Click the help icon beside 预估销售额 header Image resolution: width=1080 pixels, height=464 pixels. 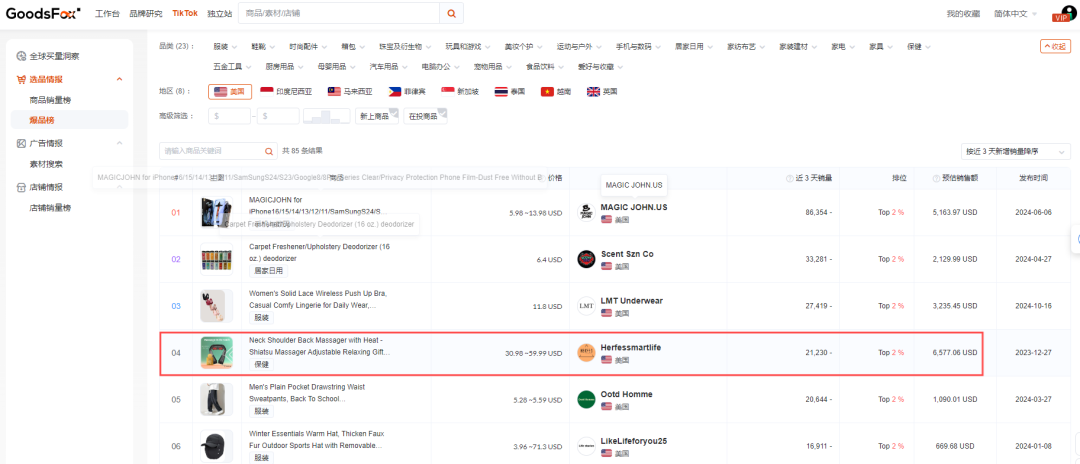coord(937,178)
